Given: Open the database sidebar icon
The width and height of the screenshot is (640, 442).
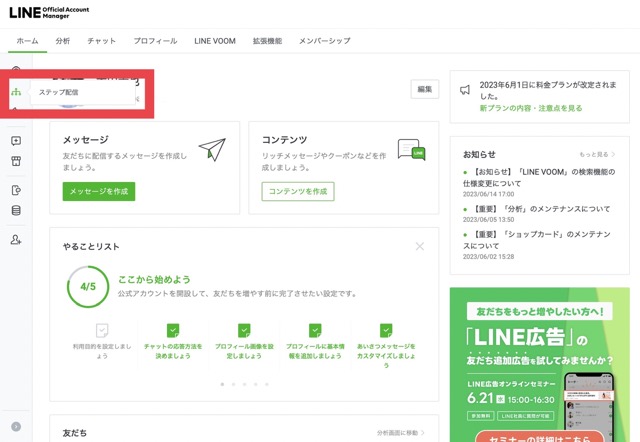Looking at the screenshot, I should pyautogui.click(x=16, y=211).
